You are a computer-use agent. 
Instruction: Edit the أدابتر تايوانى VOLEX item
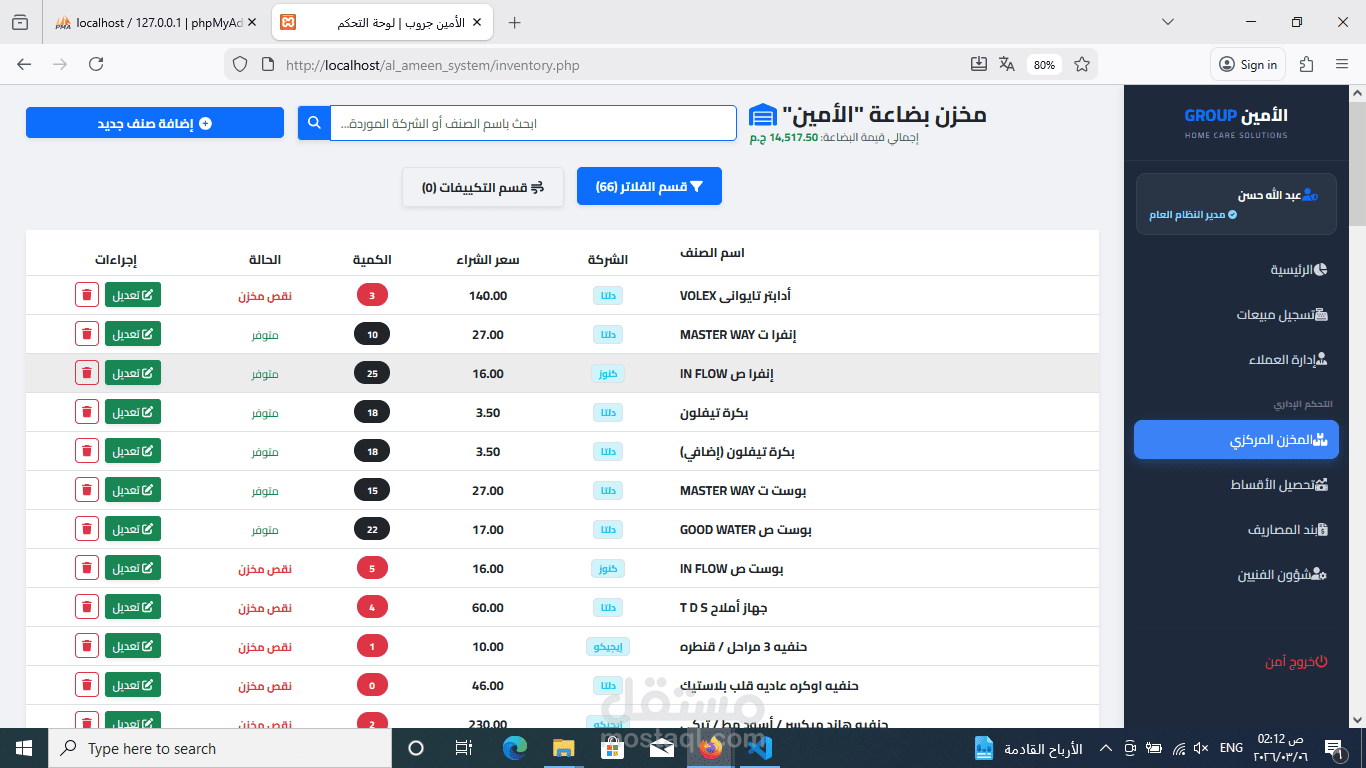[133, 295]
